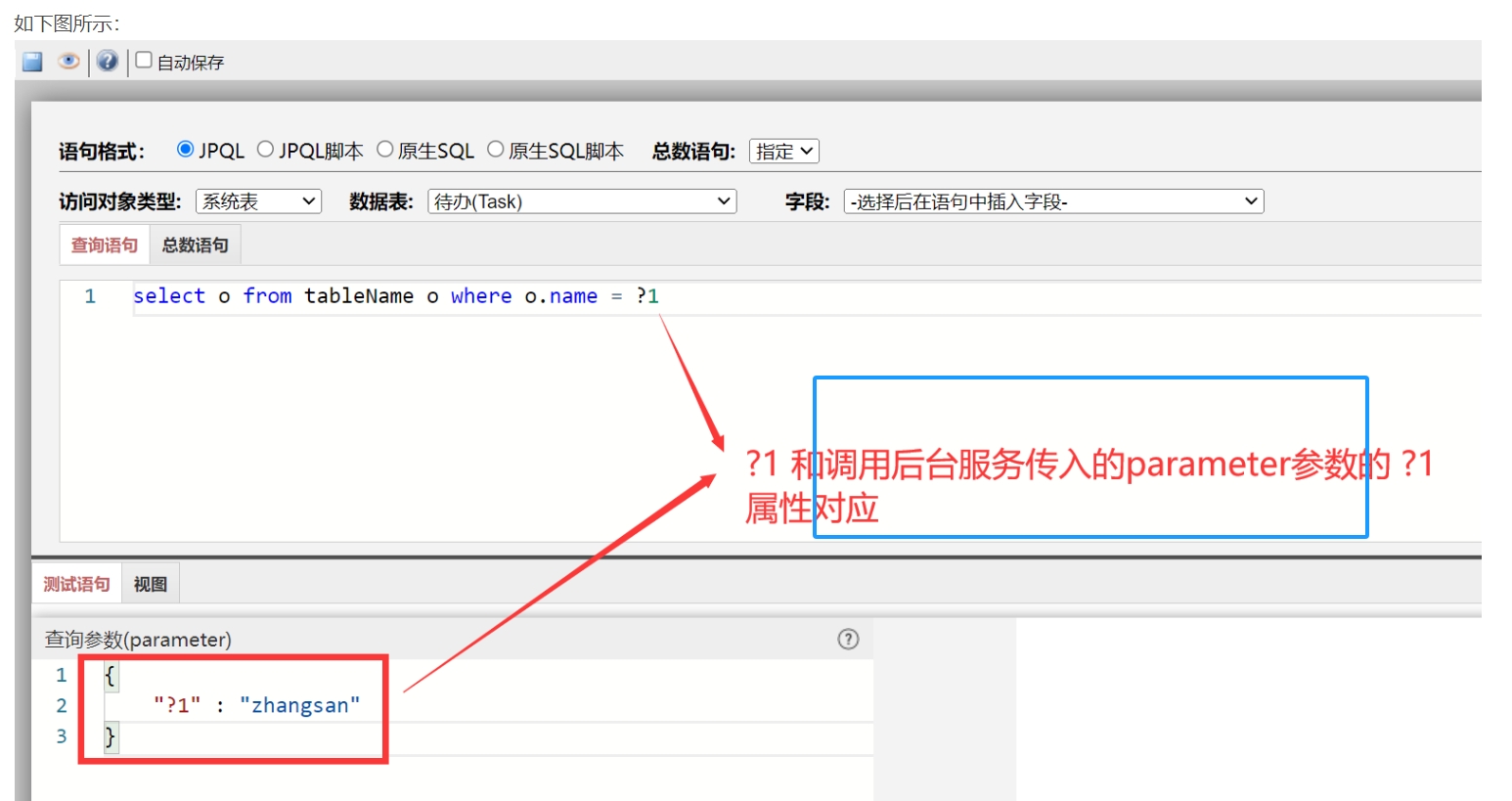Select the 原生SQL statement format

point(385,148)
